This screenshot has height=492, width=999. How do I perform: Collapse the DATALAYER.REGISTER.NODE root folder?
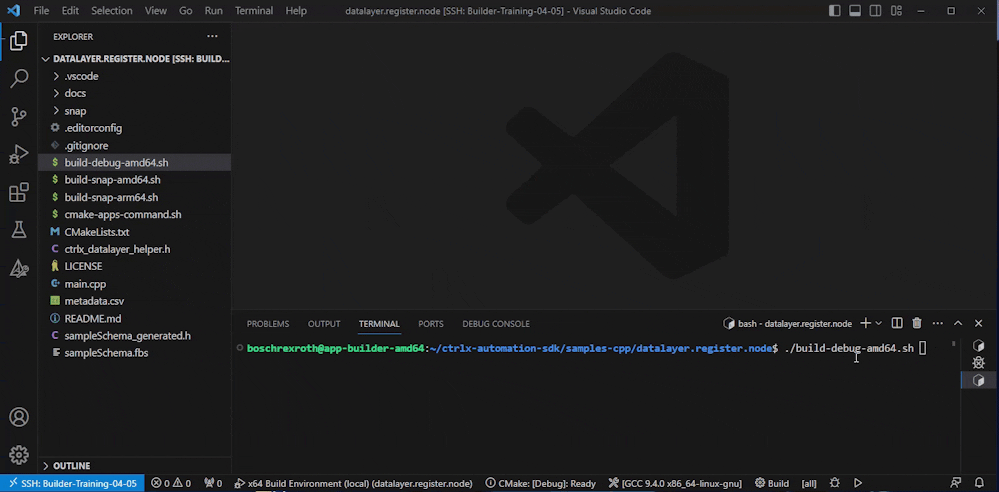coord(134,59)
